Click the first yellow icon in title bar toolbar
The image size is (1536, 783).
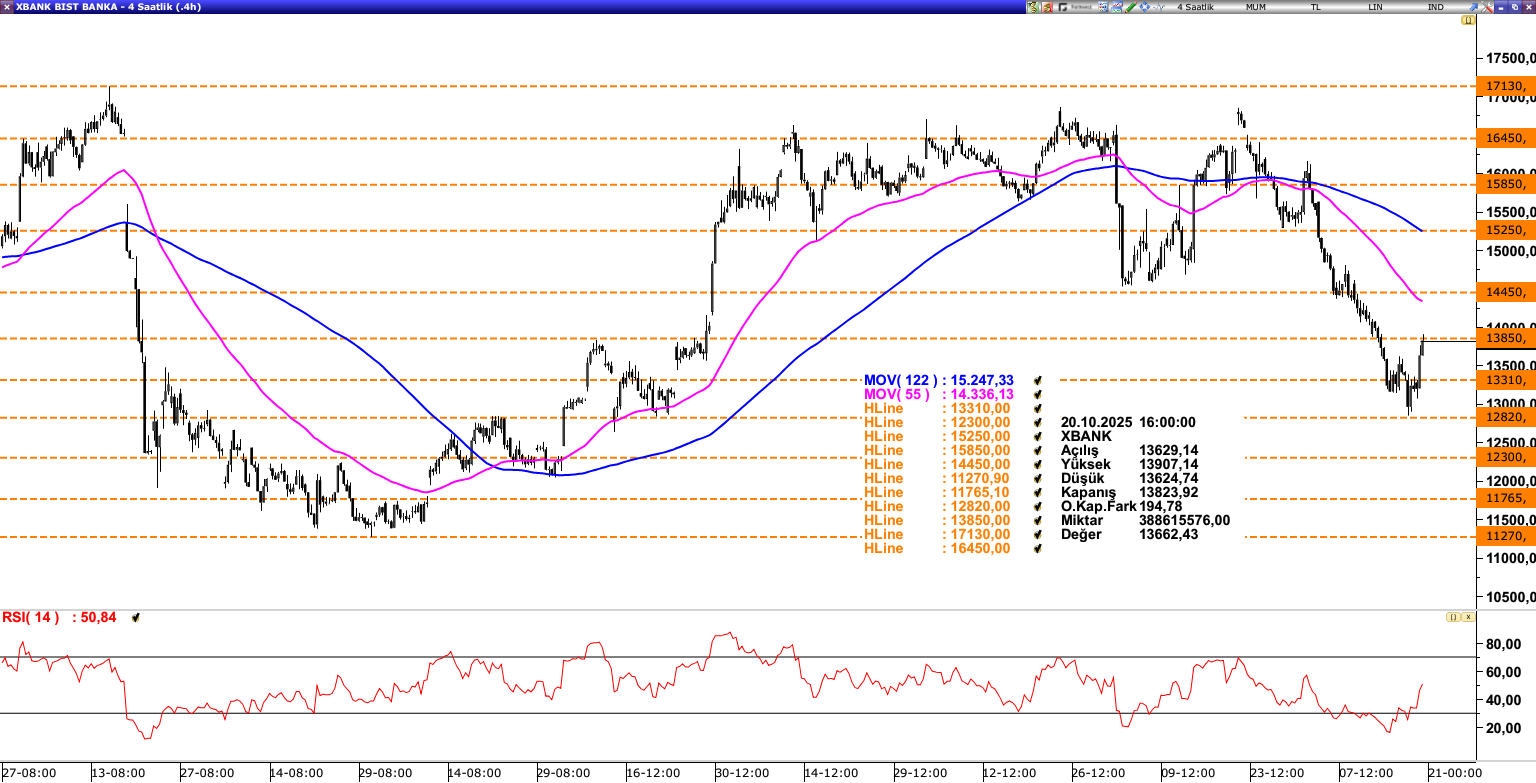pyautogui.click(x=1032, y=7)
